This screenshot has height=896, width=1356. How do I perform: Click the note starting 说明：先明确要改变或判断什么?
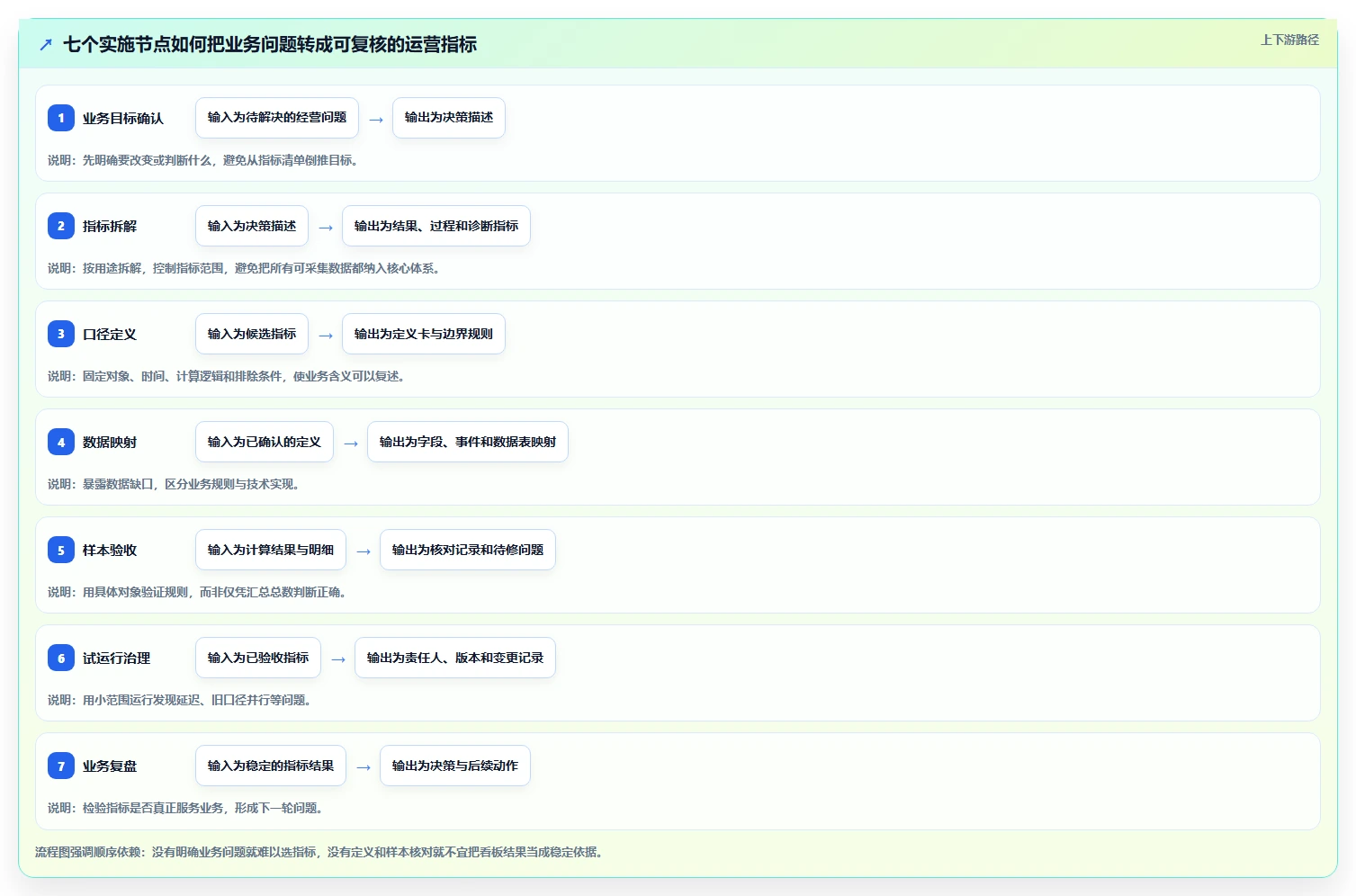coord(205,160)
